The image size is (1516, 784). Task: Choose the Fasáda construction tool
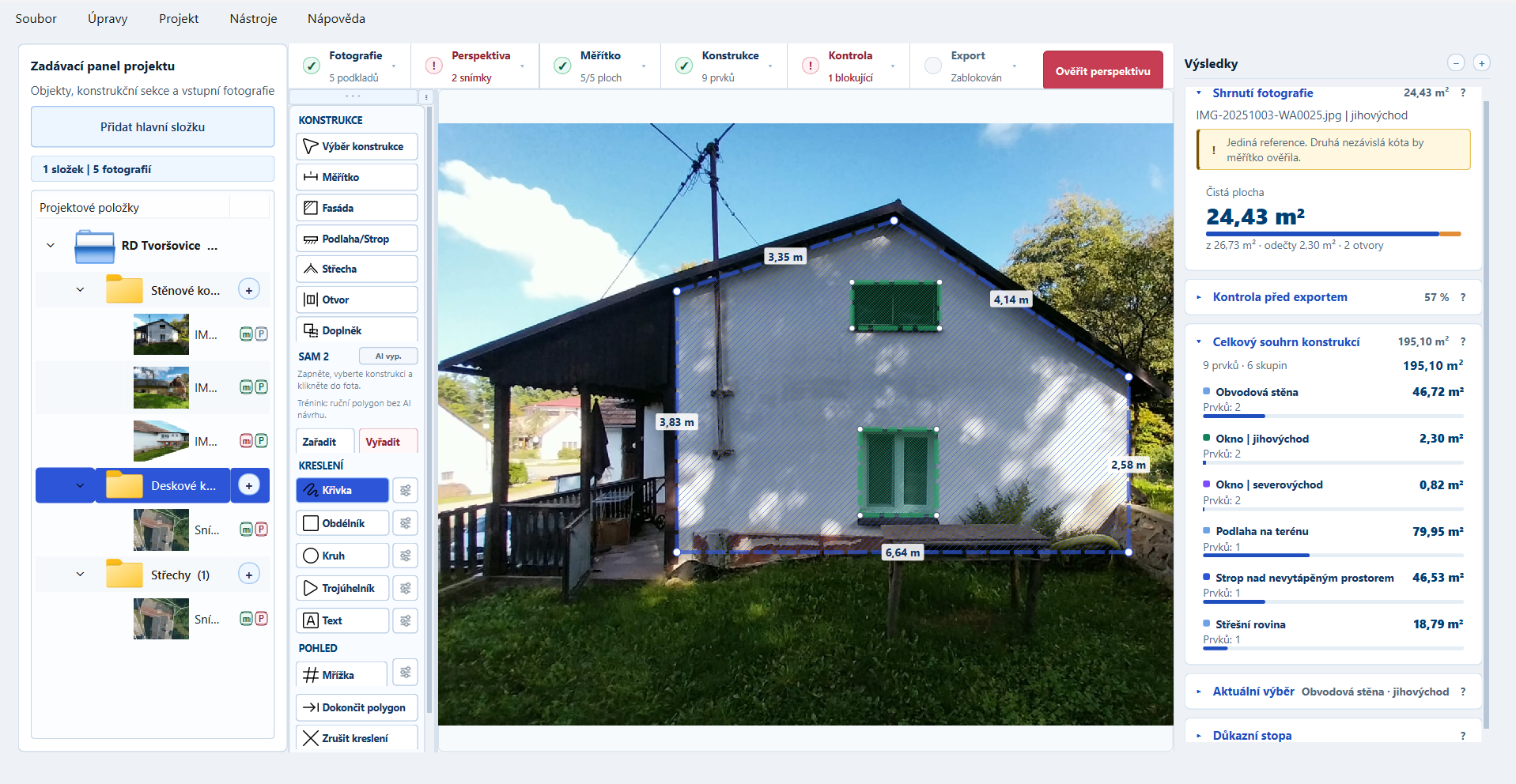tap(357, 208)
